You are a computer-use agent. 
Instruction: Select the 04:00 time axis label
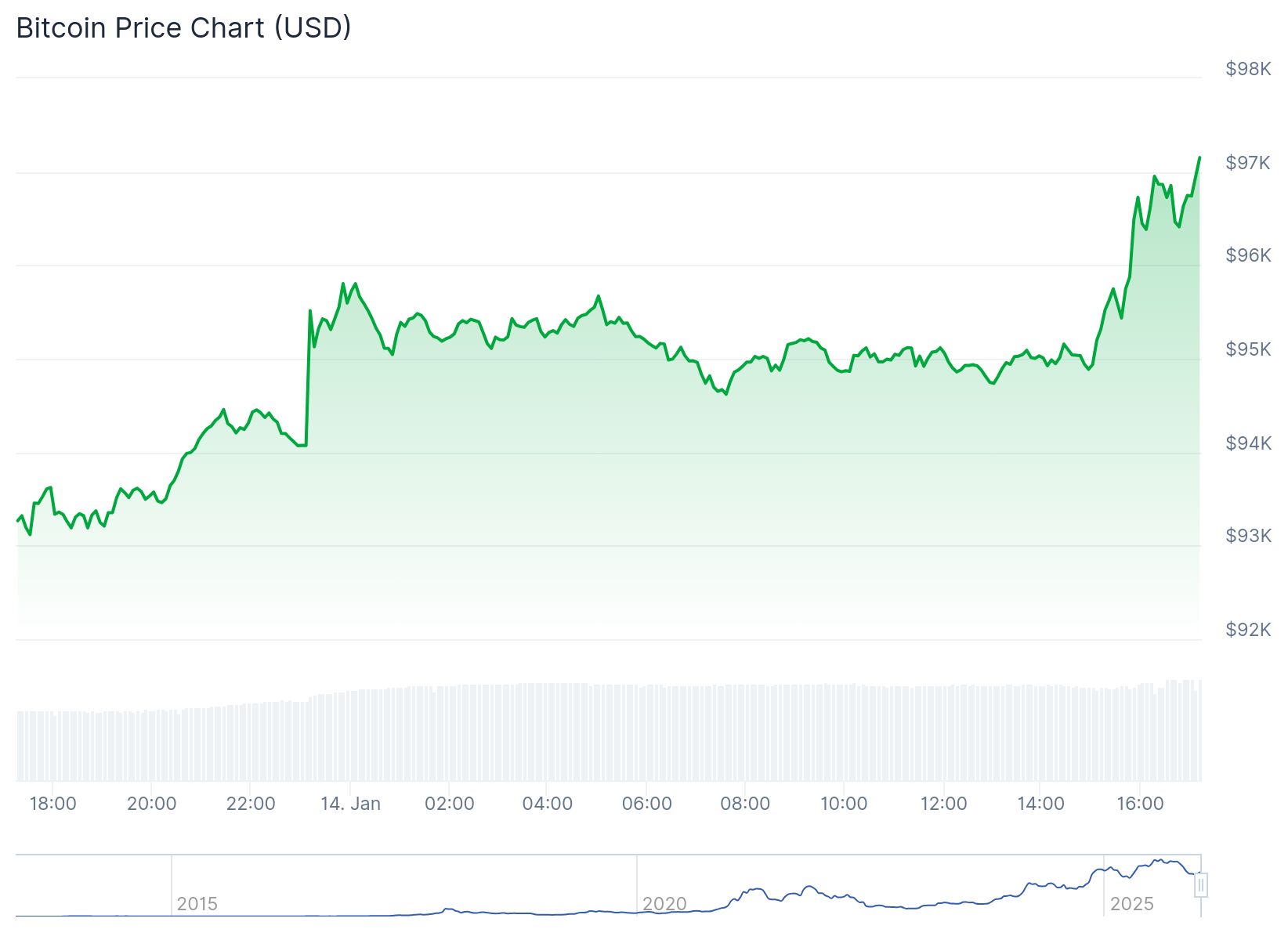click(548, 804)
